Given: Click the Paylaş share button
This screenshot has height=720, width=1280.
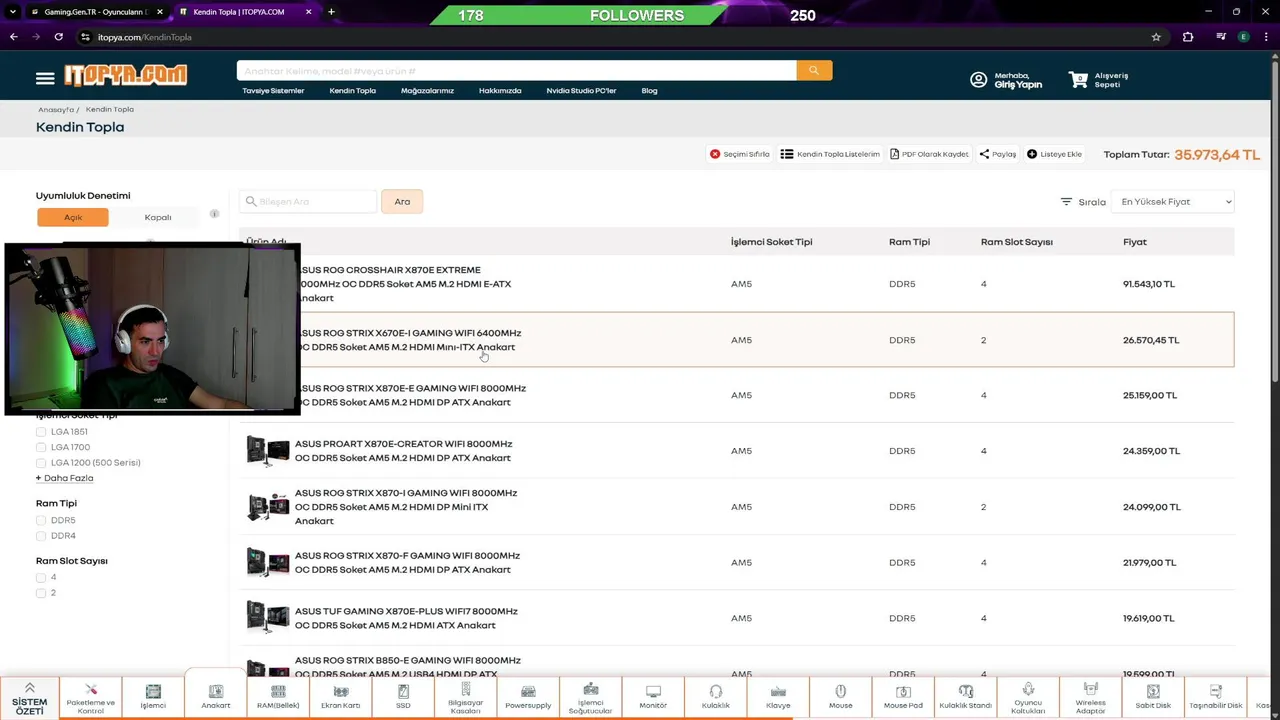Looking at the screenshot, I should coord(997,154).
